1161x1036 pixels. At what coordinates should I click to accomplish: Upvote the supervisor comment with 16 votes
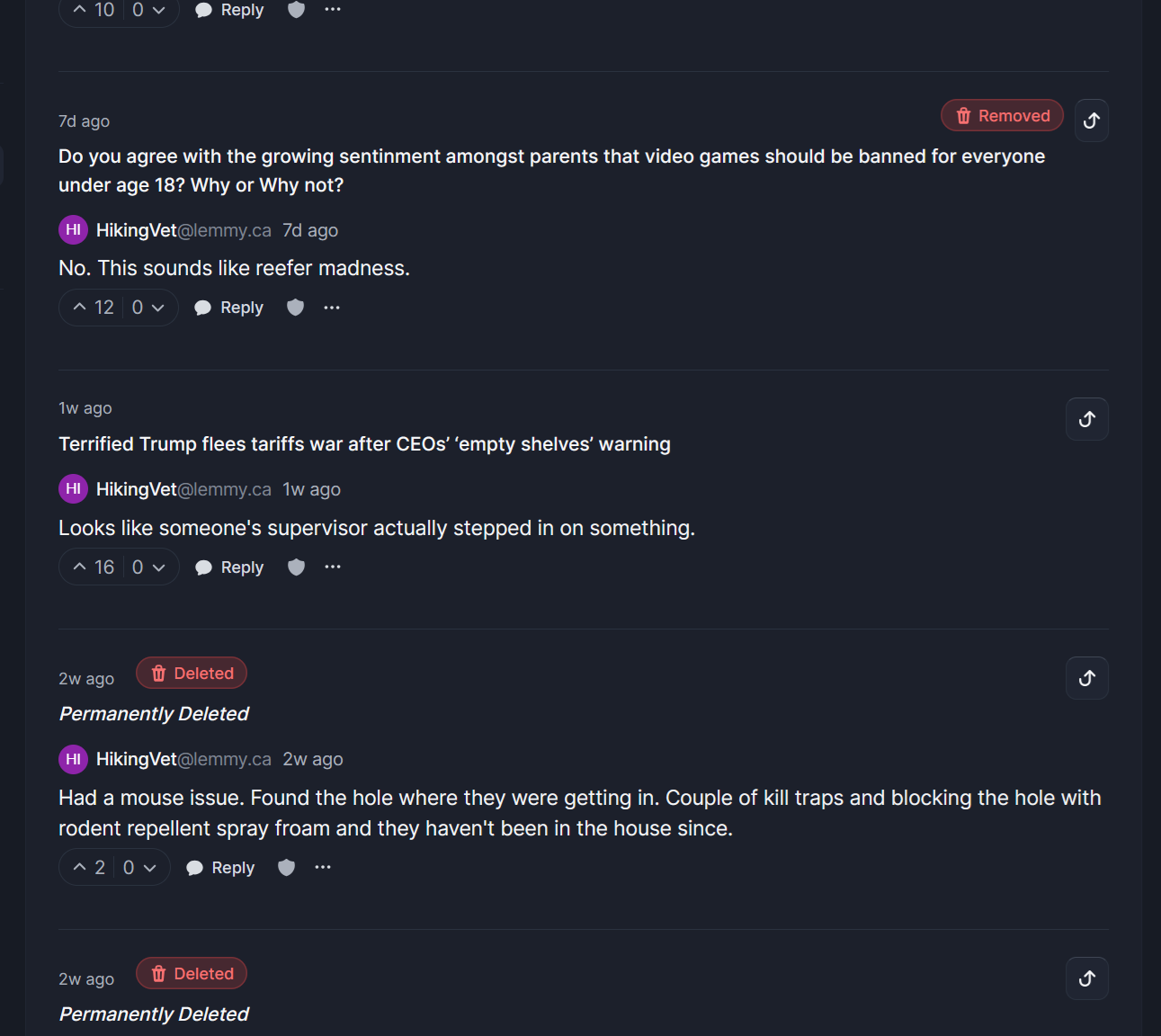[93, 567]
